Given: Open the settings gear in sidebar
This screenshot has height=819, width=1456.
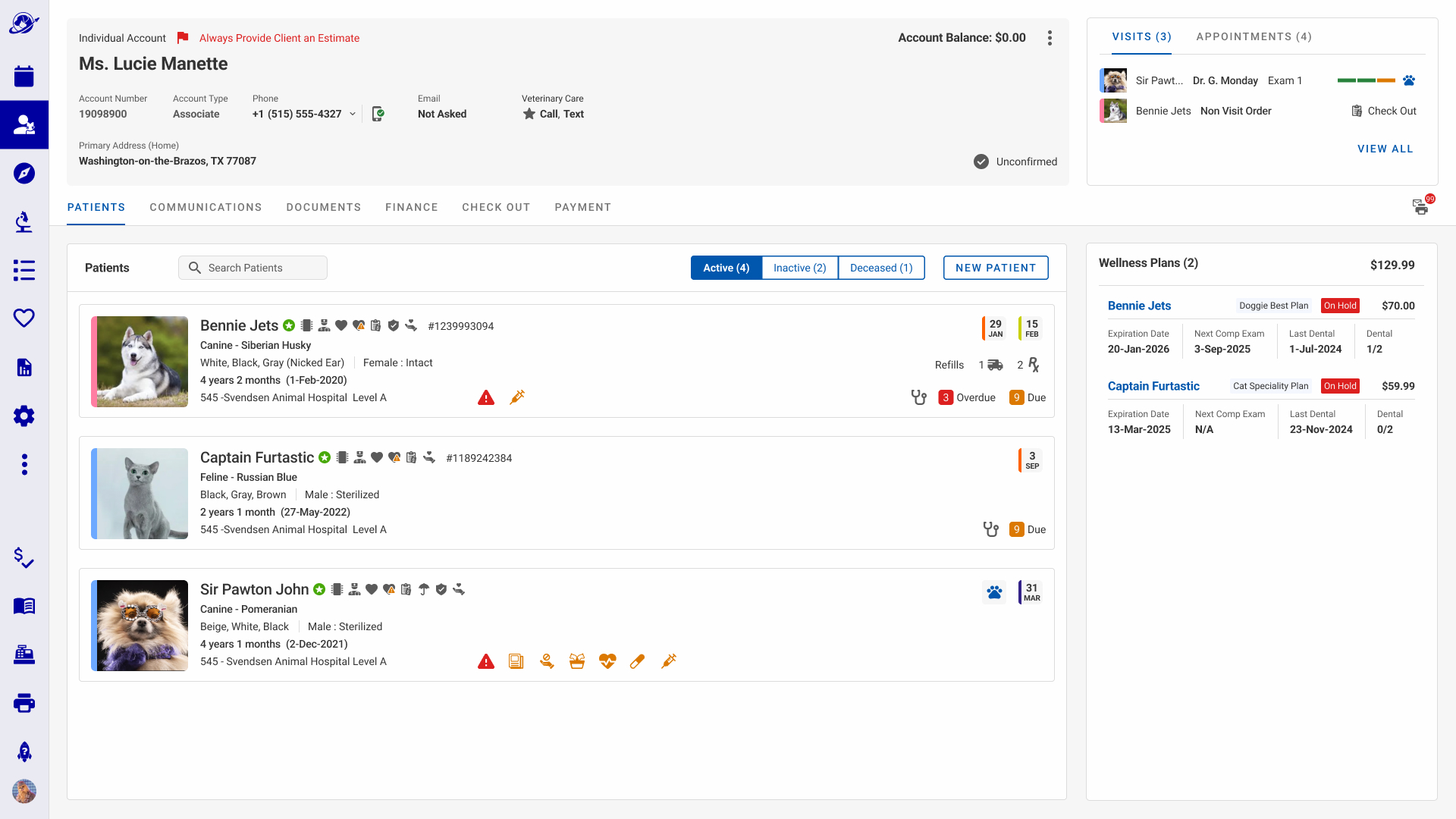Looking at the screenshot, I should pos(24,416).
